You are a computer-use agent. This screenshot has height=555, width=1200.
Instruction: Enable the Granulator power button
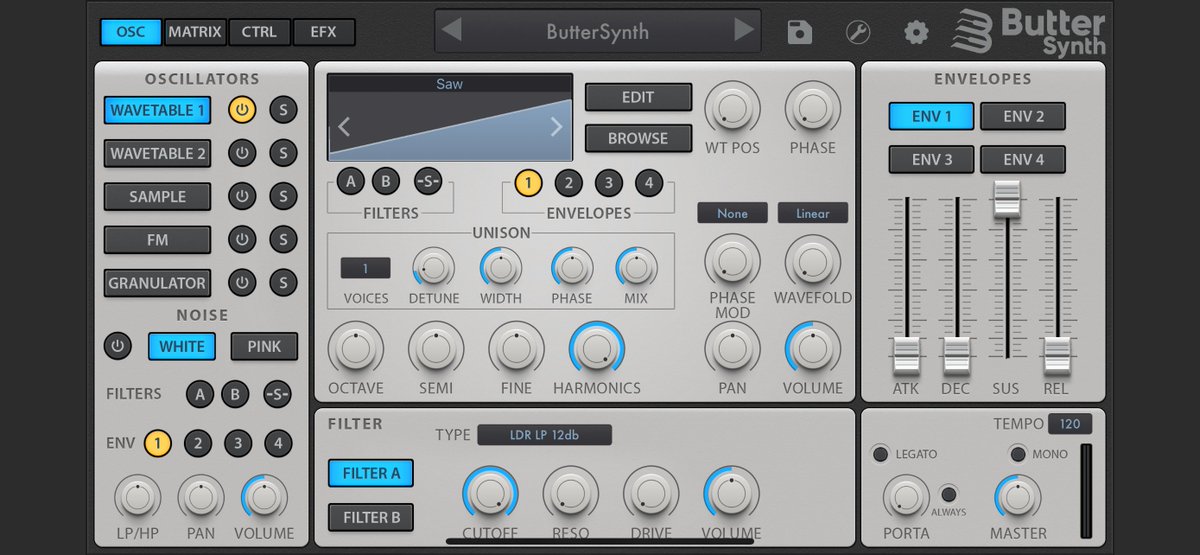242,283
